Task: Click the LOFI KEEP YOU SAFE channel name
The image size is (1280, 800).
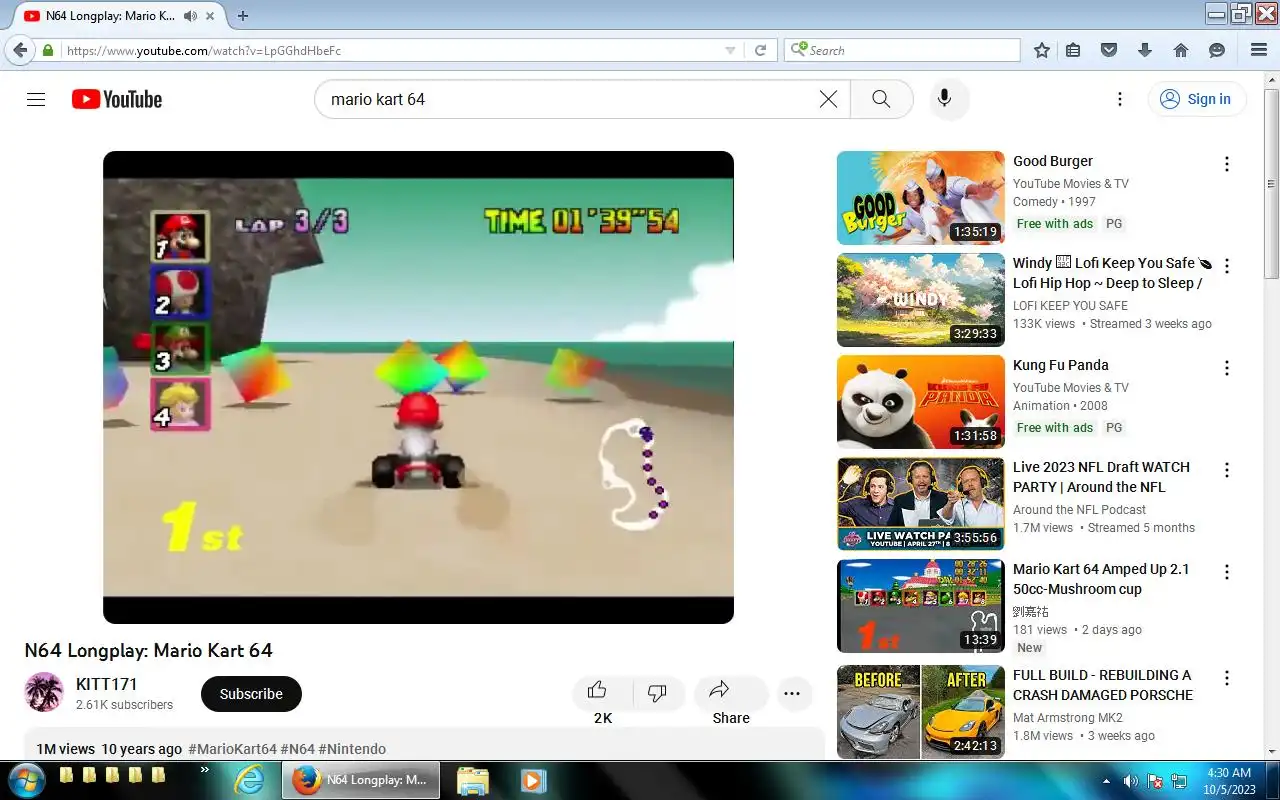Action: [1070, 306]
